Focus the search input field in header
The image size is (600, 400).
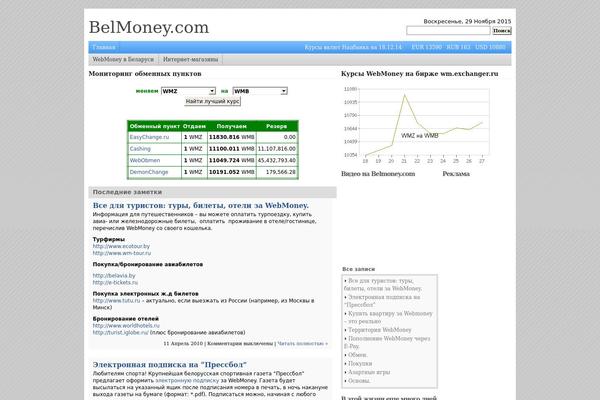448,31
